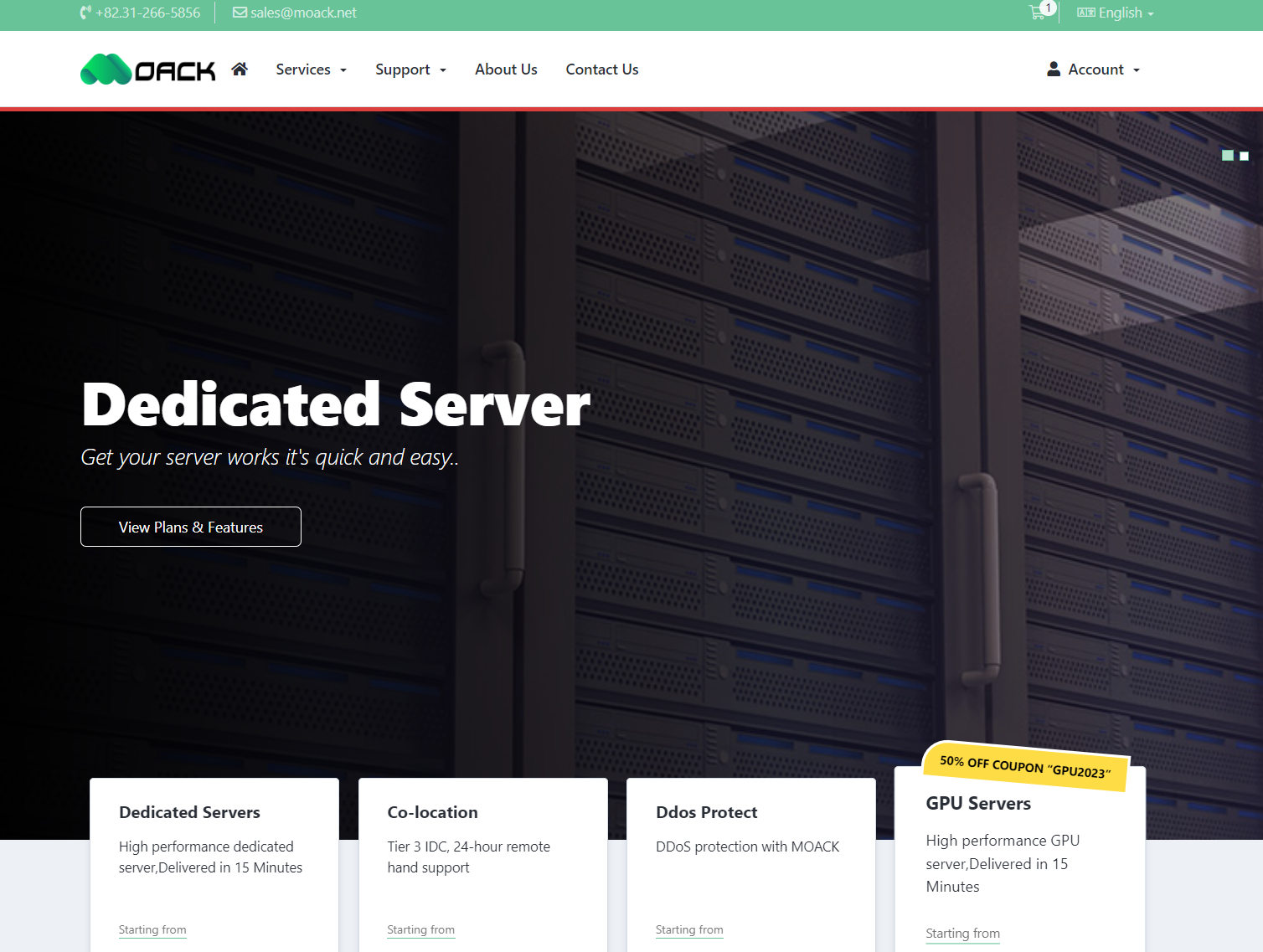Go to homepage via house icon
The width and height of the screenshot is (1263, 952).
coord(240,69)
